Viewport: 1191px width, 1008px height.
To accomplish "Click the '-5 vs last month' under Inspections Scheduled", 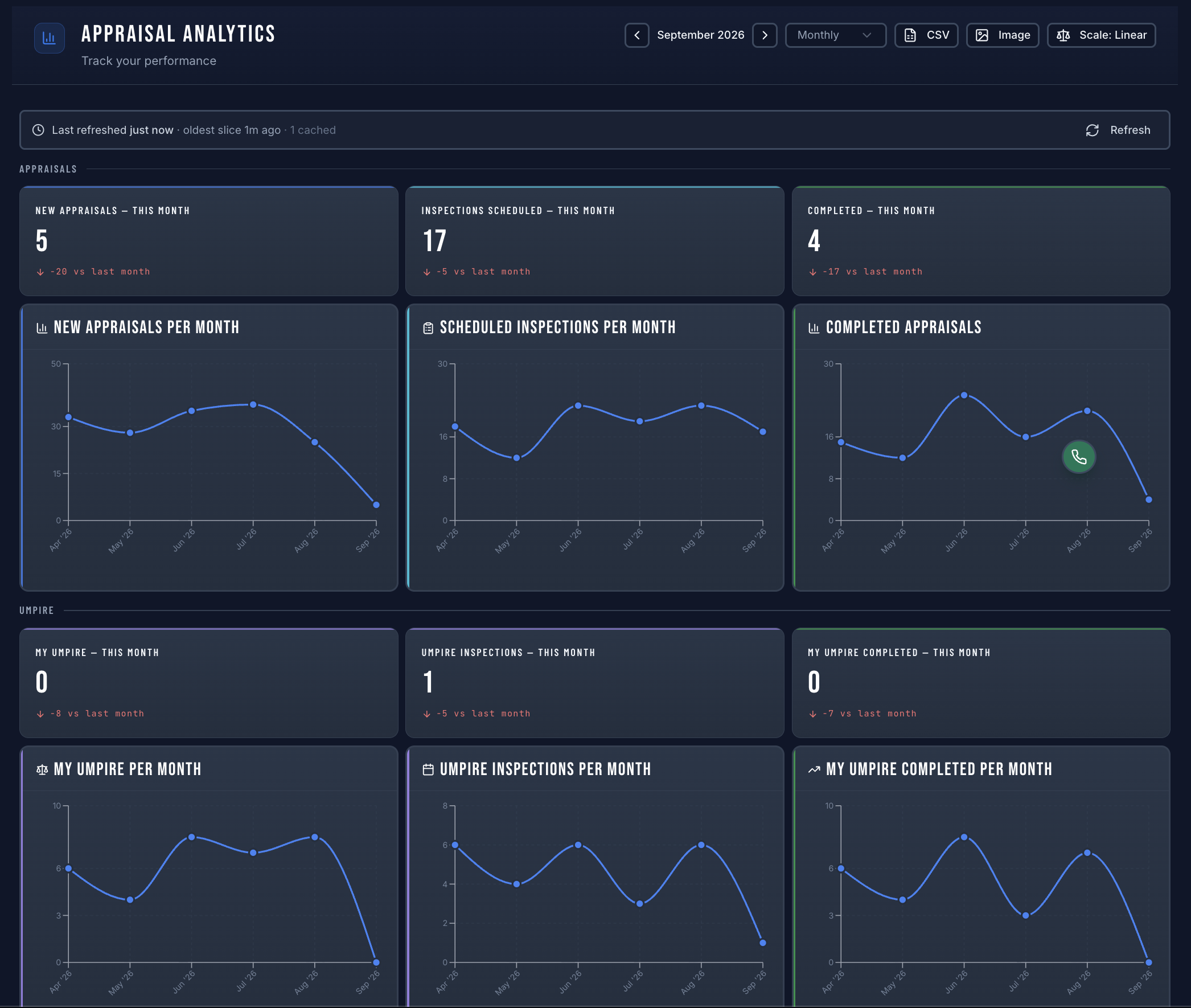I will point(483,272).
